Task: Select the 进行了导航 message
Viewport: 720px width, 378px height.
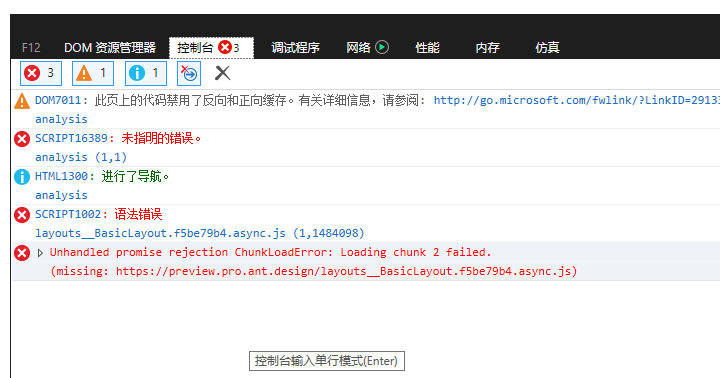Action: point(135,176)
